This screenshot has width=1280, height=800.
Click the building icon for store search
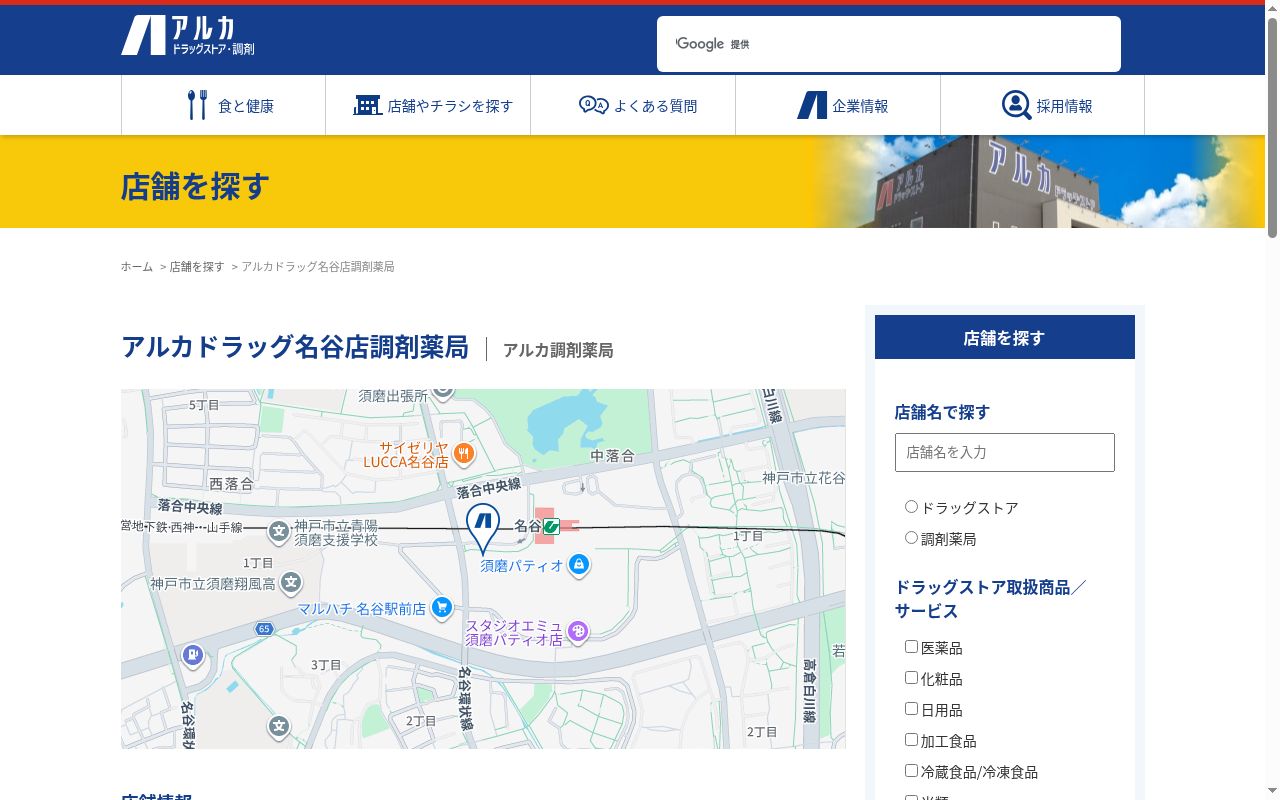[x=367, y=105]
